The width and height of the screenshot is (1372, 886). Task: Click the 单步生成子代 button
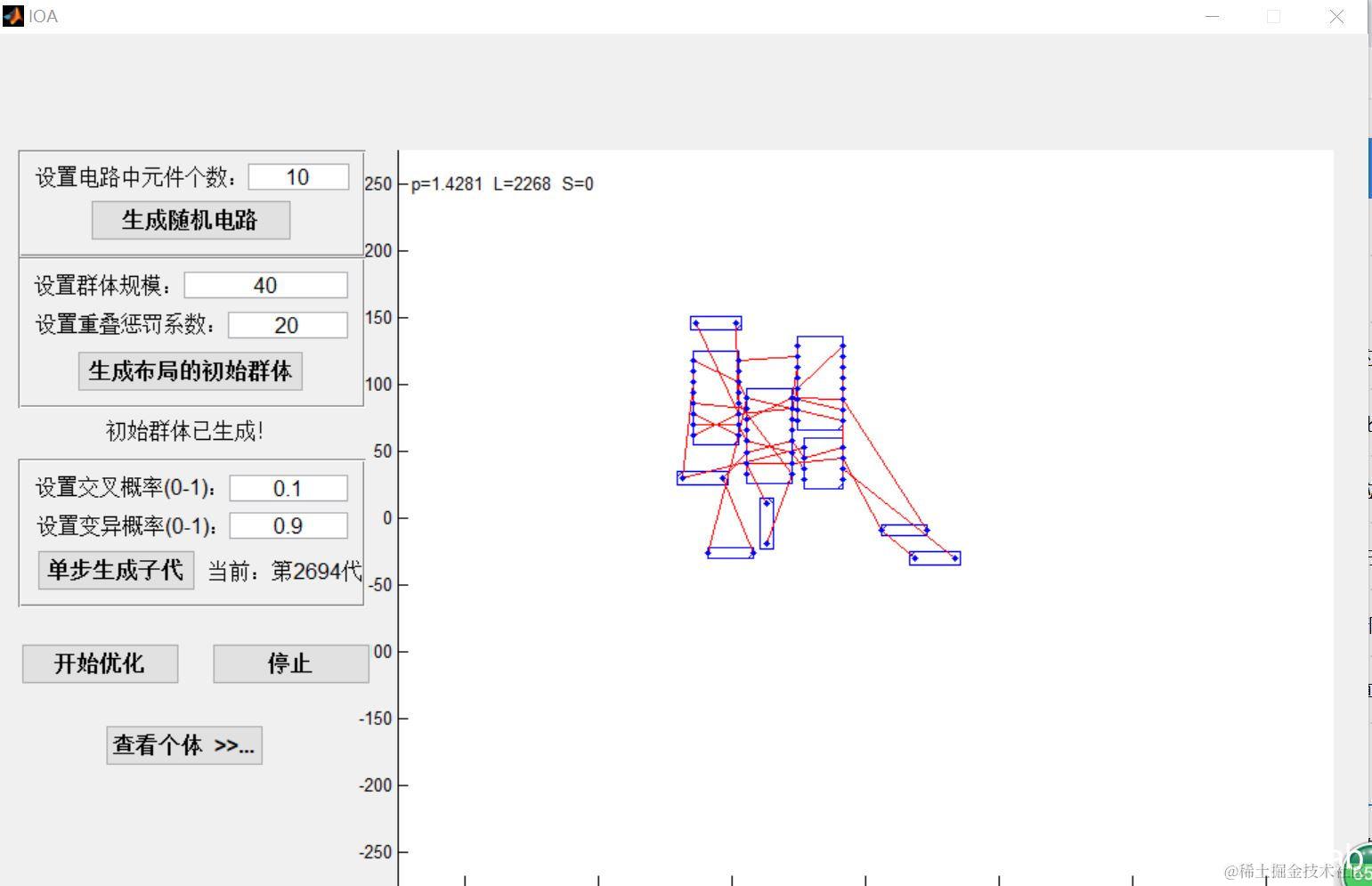[116, 570]
